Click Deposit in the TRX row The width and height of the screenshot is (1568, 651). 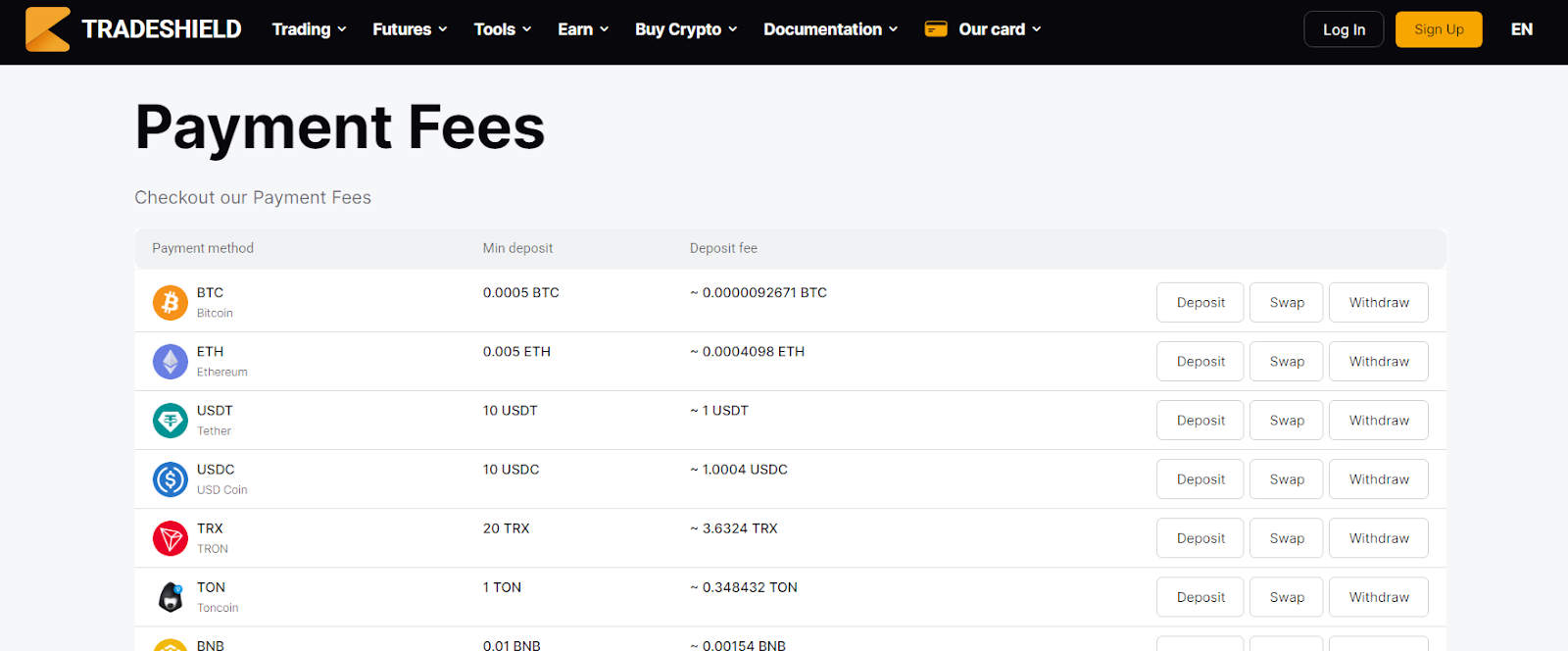pyautogui.click(x=1200, y=537)
